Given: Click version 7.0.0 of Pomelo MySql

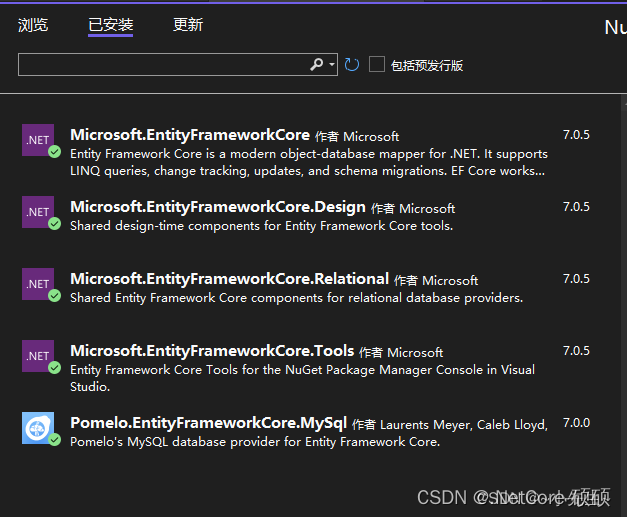Looking at the screenshot, I should 576,423.
